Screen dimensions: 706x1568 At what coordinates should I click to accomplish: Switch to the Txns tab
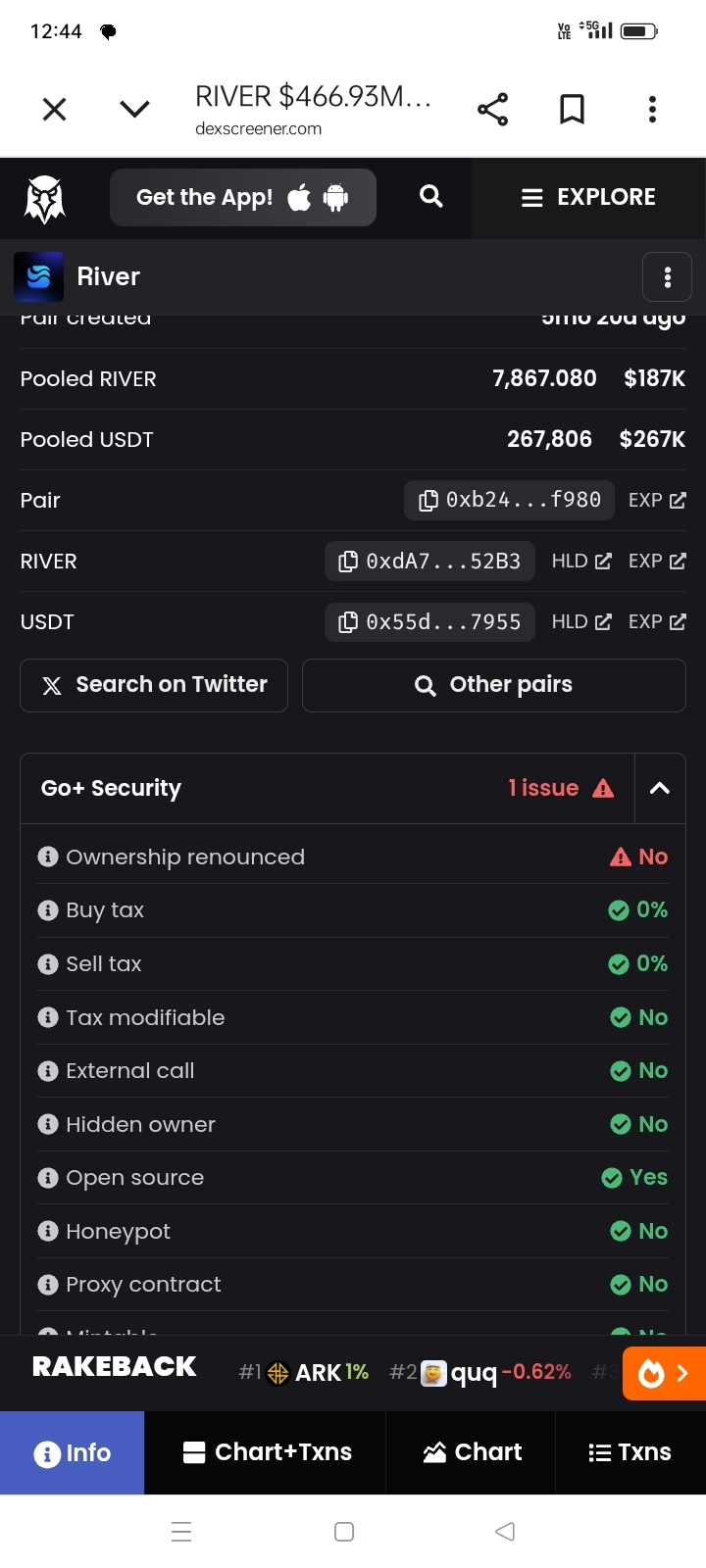tap(630, 1452)
